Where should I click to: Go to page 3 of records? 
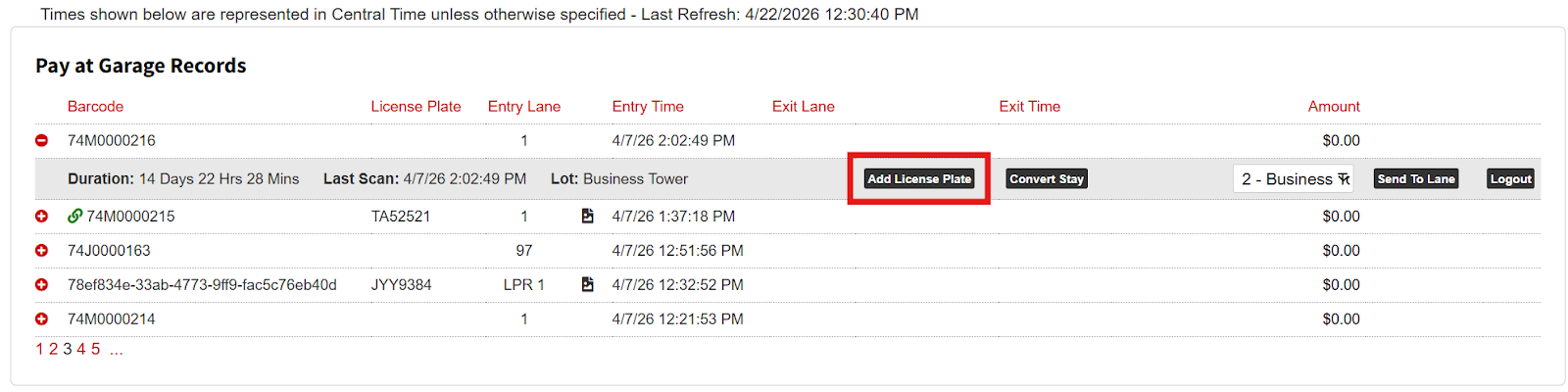[68, 349]
